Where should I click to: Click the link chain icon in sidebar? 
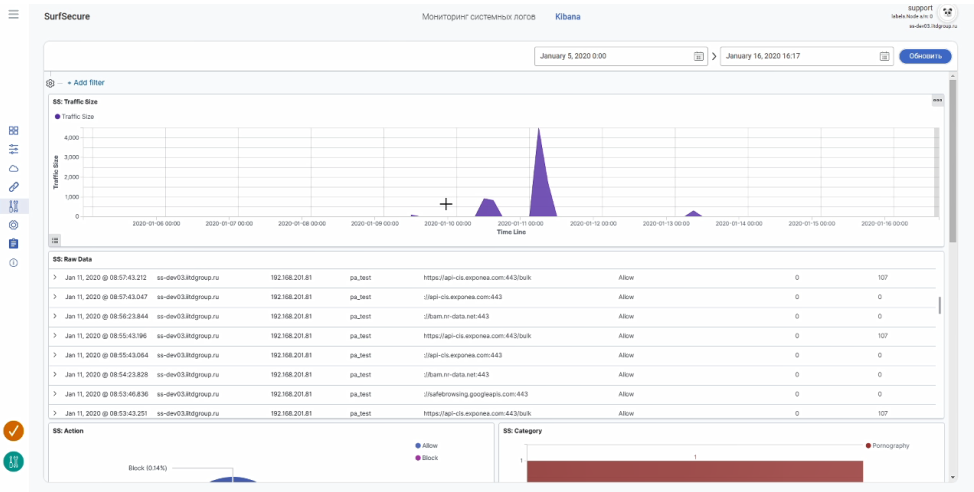13,187
